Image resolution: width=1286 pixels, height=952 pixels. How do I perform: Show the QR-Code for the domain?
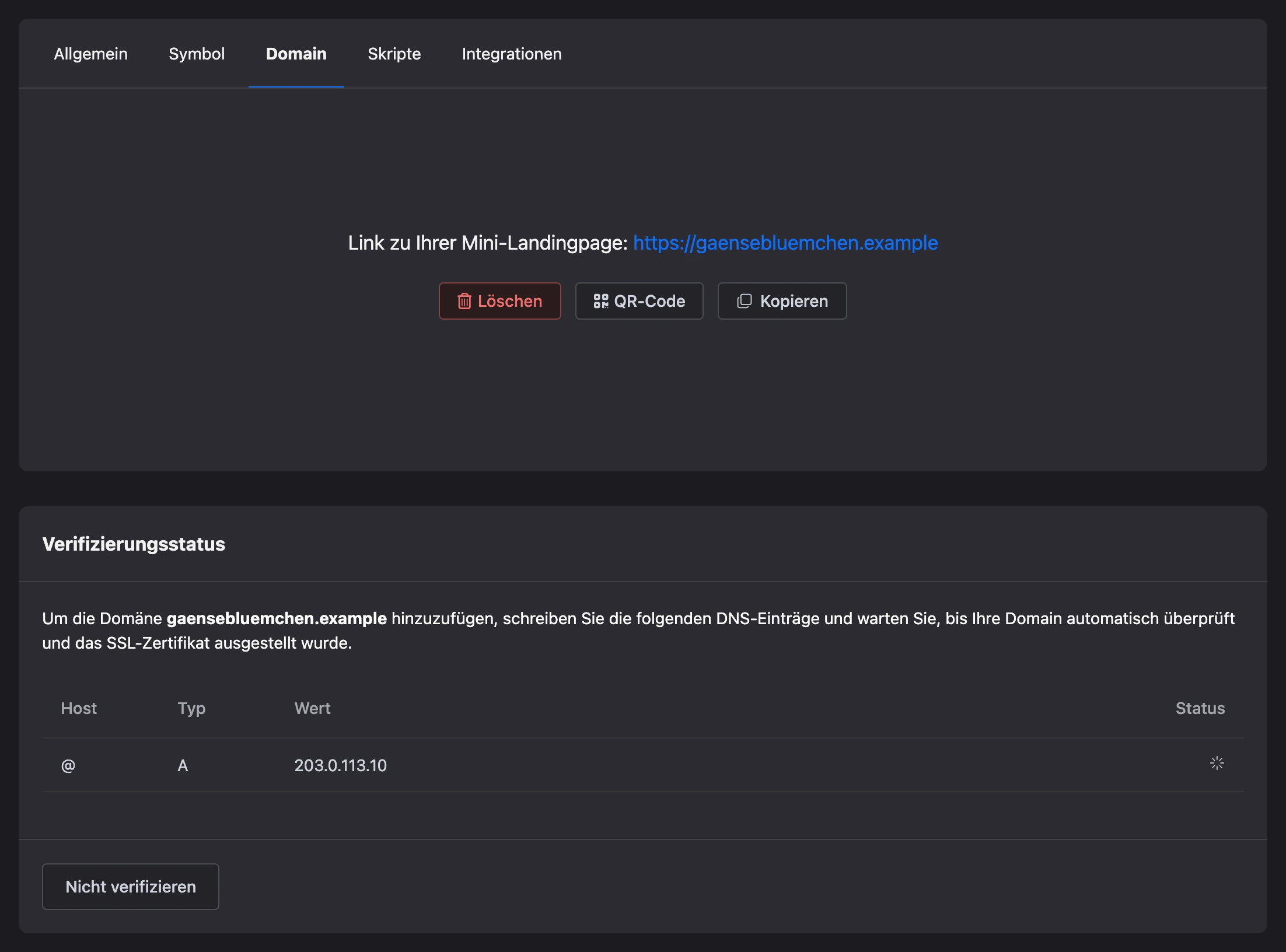[x=639, y=301]
